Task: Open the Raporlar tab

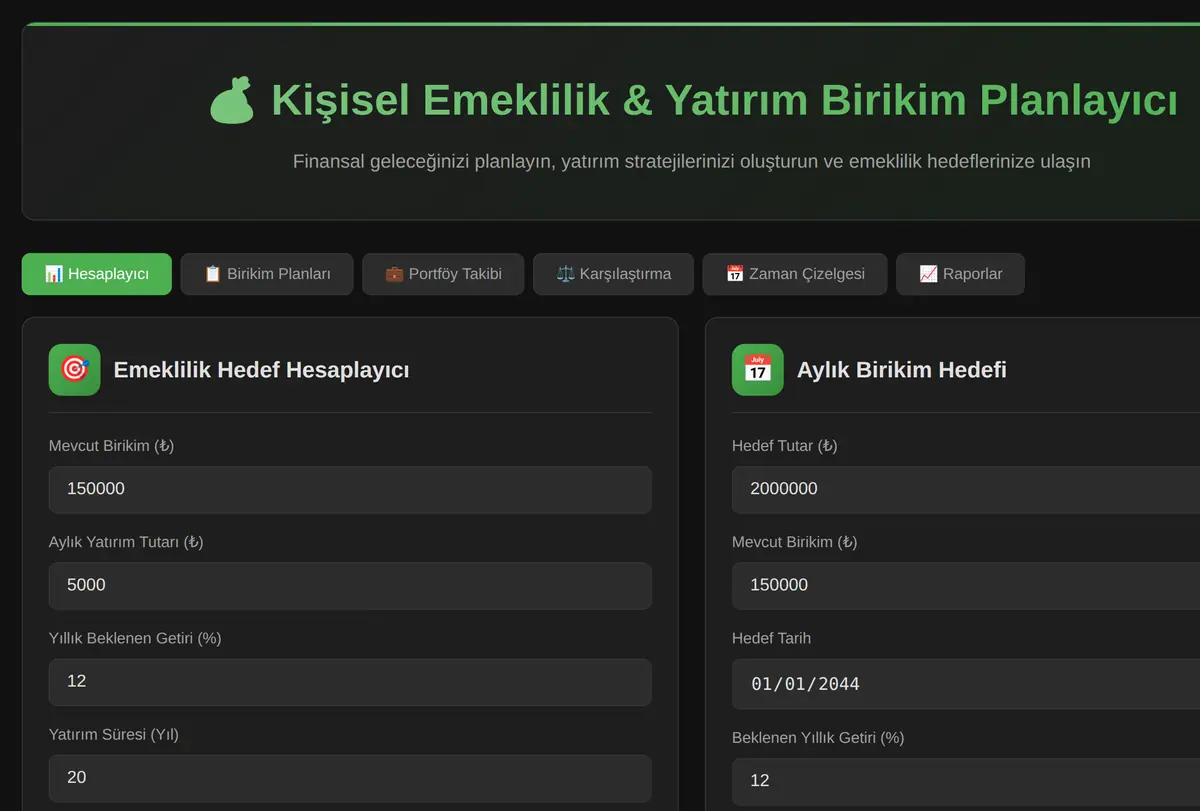Action: tap(960, 274)
